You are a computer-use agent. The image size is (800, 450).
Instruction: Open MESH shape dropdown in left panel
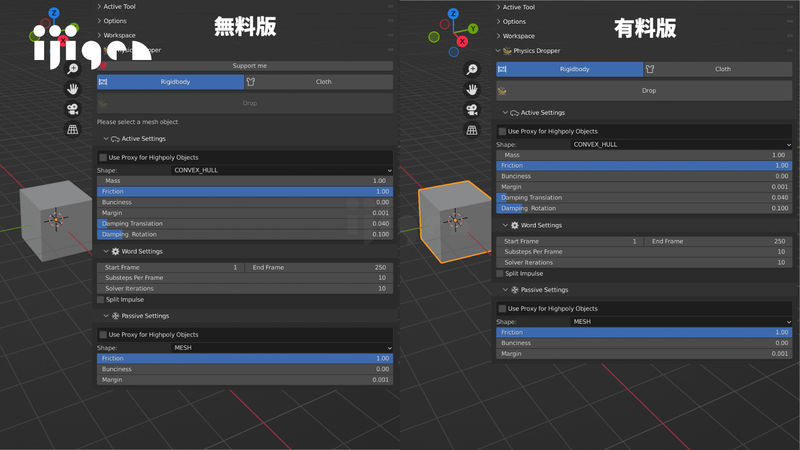[282, 347]
